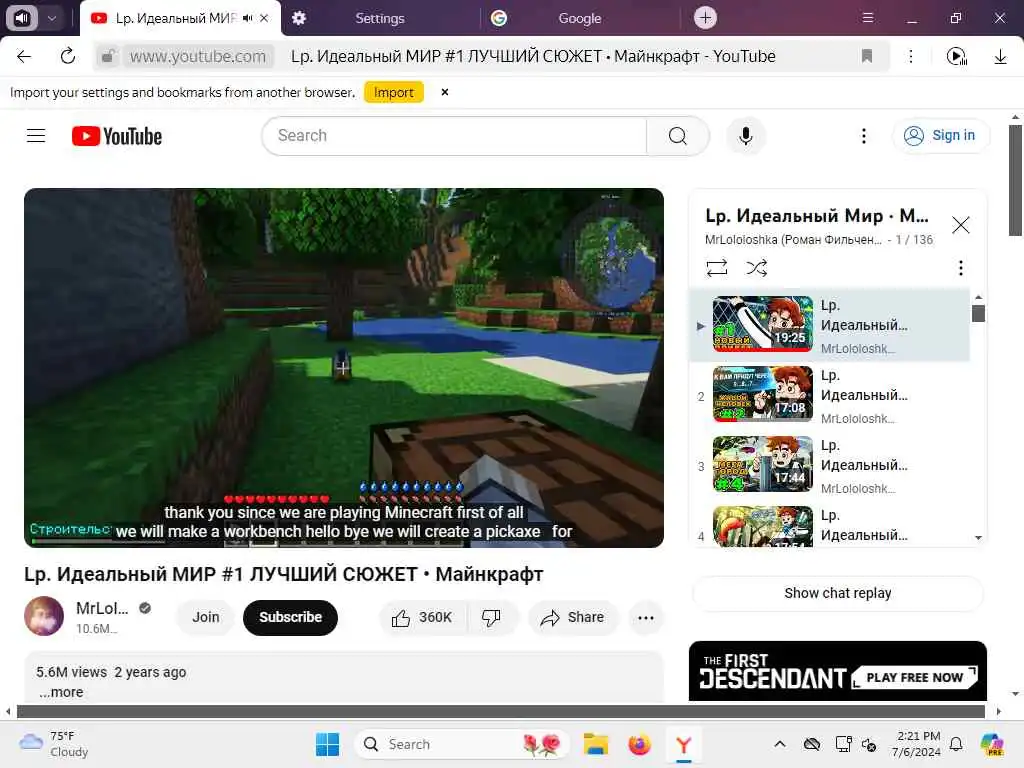Image resolution: width=1024 pixels, height=768 pixels.
Task: Open browser hamburger main menu
Action: point(868,18)
